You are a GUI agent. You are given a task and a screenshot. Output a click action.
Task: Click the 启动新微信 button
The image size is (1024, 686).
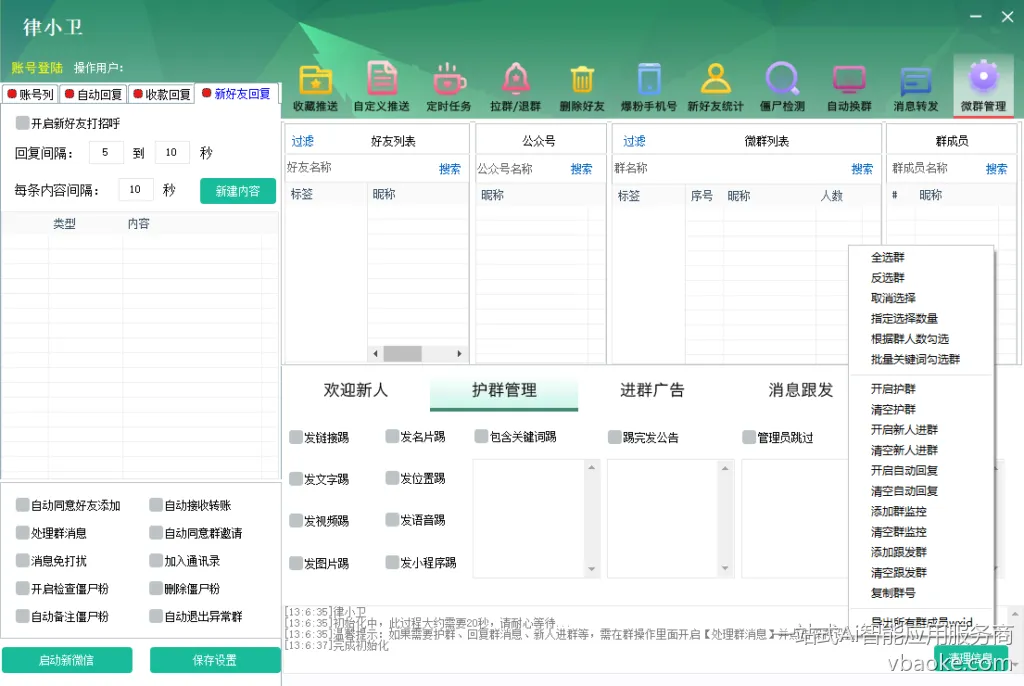coord(67,660)
